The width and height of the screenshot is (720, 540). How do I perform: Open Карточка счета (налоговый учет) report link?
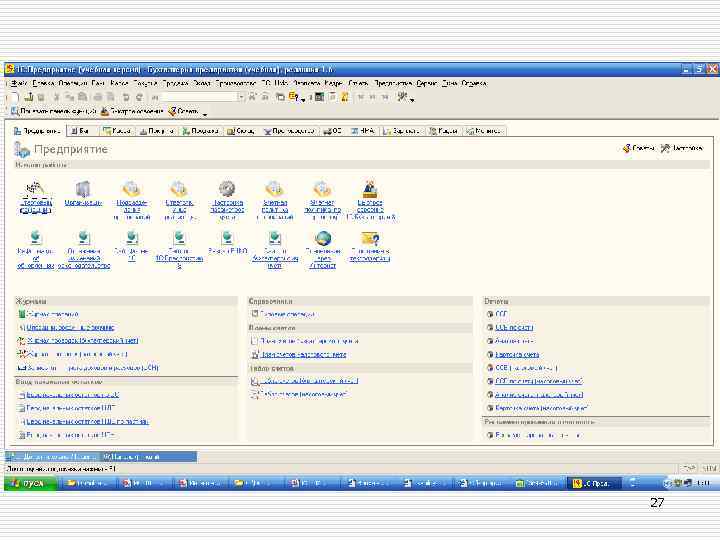[542, 408]
